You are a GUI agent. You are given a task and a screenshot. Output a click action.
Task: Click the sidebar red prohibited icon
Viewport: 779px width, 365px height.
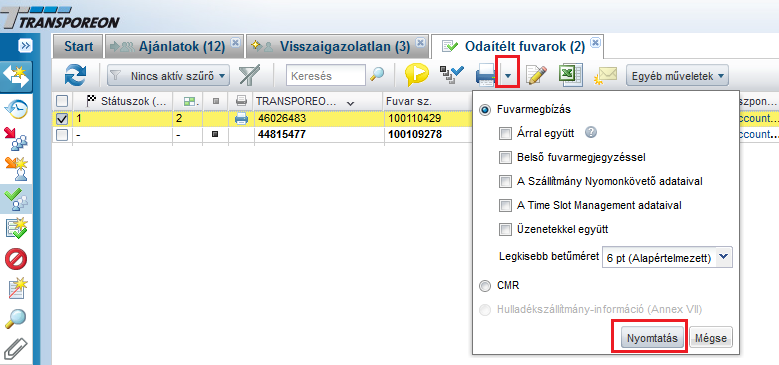click(x=16, y=259)
